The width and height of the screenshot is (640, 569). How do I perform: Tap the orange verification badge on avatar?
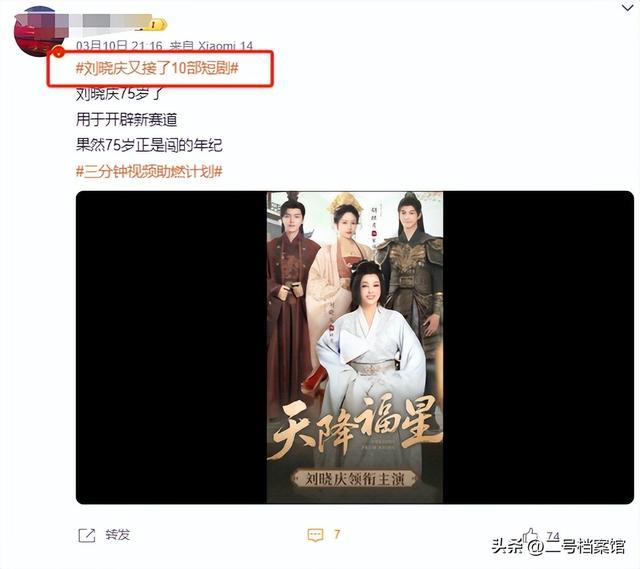coord(59,52)
